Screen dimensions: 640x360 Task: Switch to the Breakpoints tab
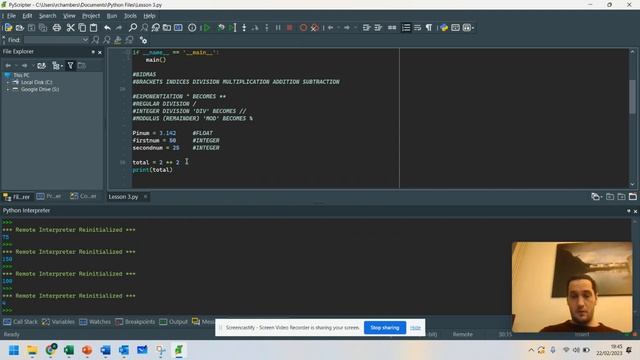coord(135,322)
